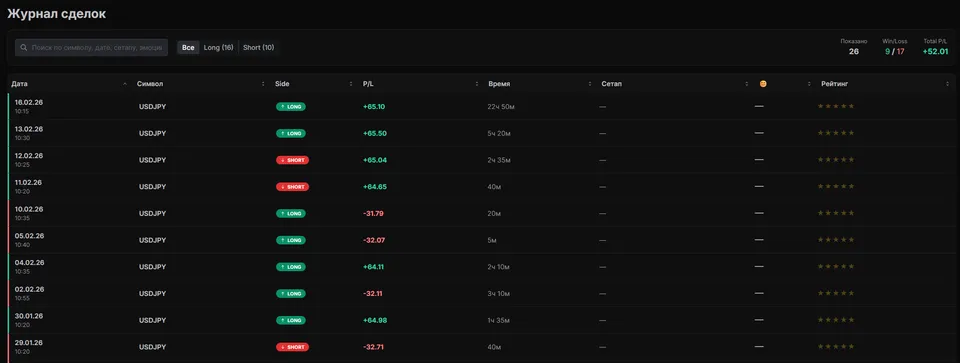
Task: Select the -32.71 P/L value
Action: tap(373, 347)
